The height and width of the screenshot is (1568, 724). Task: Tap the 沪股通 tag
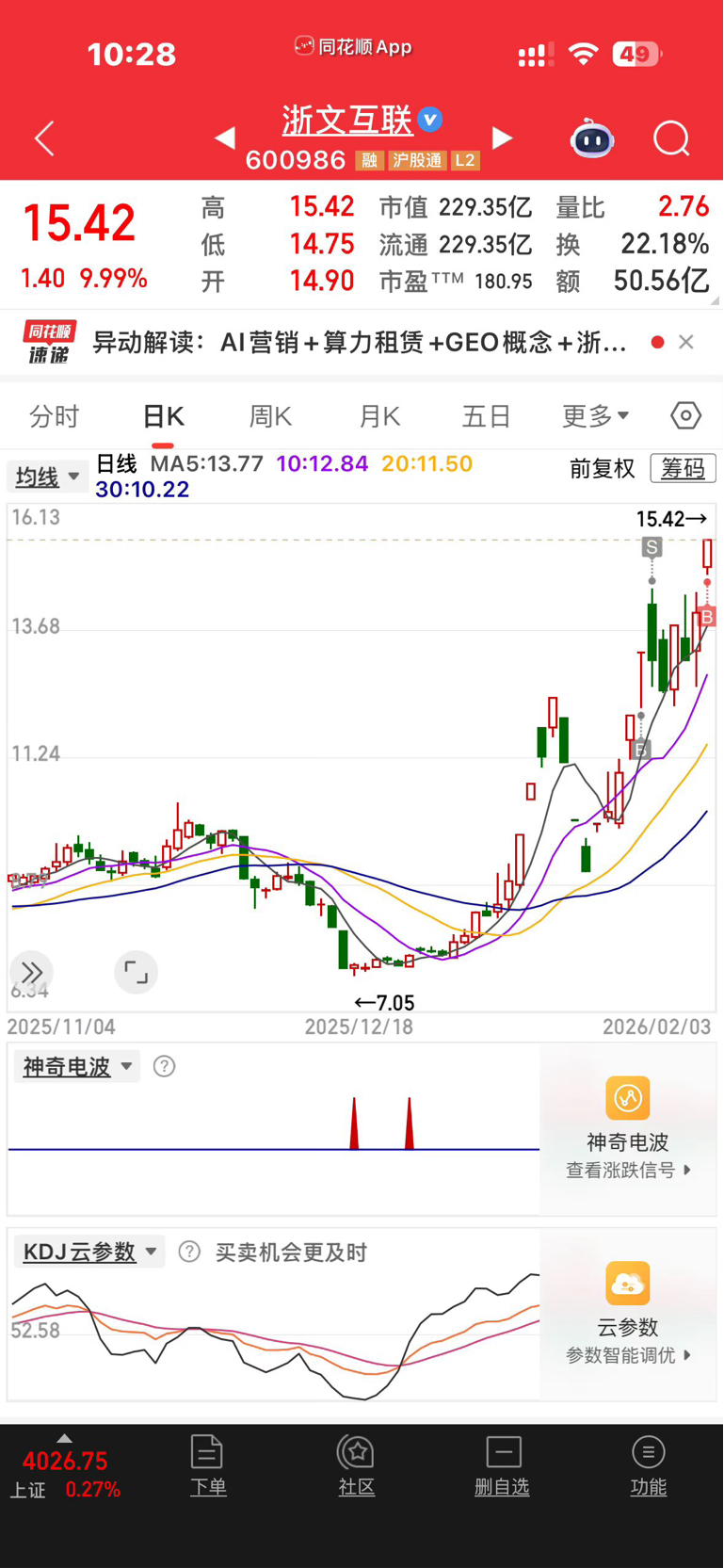coord(417,160)
